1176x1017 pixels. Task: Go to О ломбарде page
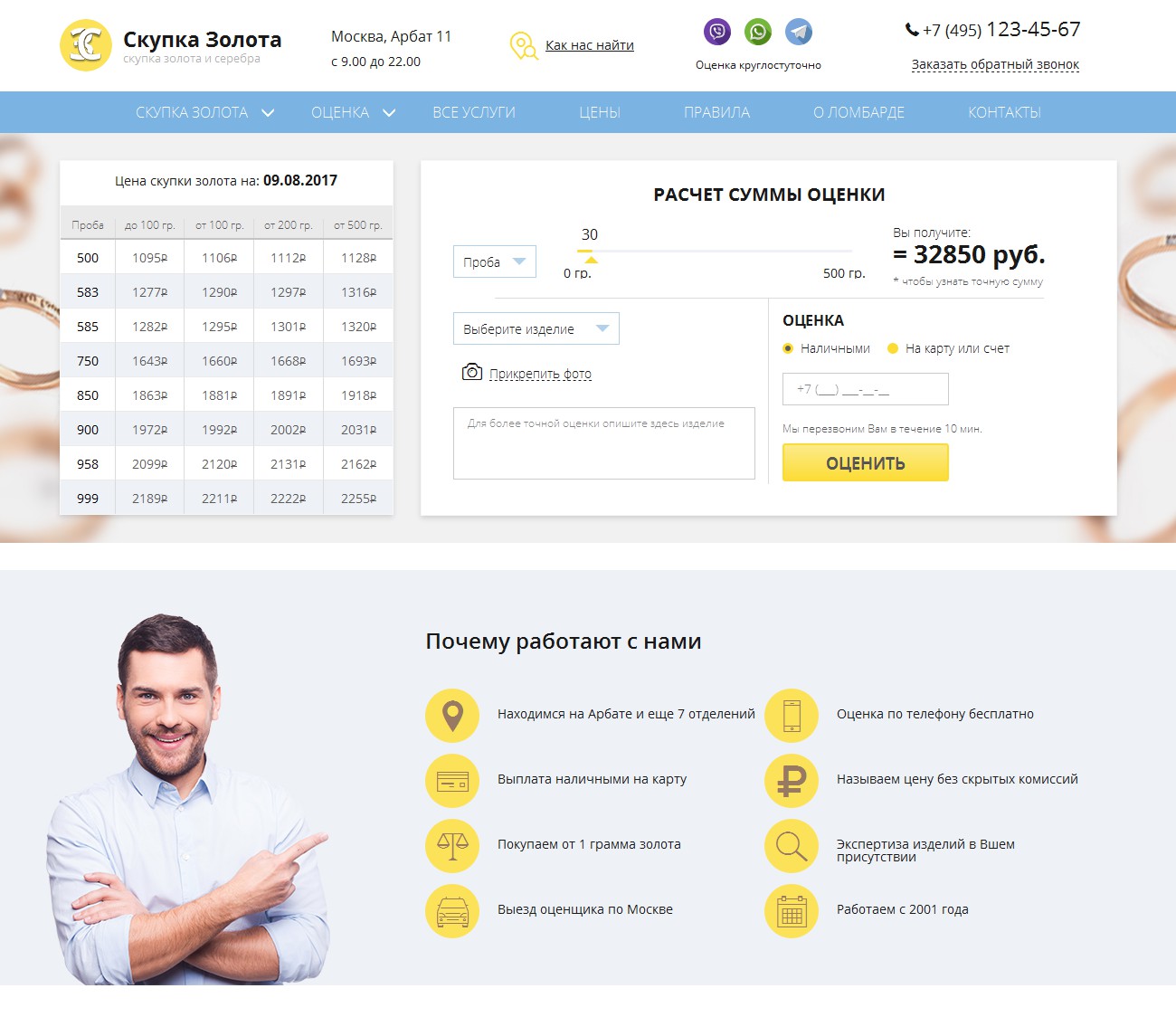click(858, 112)
